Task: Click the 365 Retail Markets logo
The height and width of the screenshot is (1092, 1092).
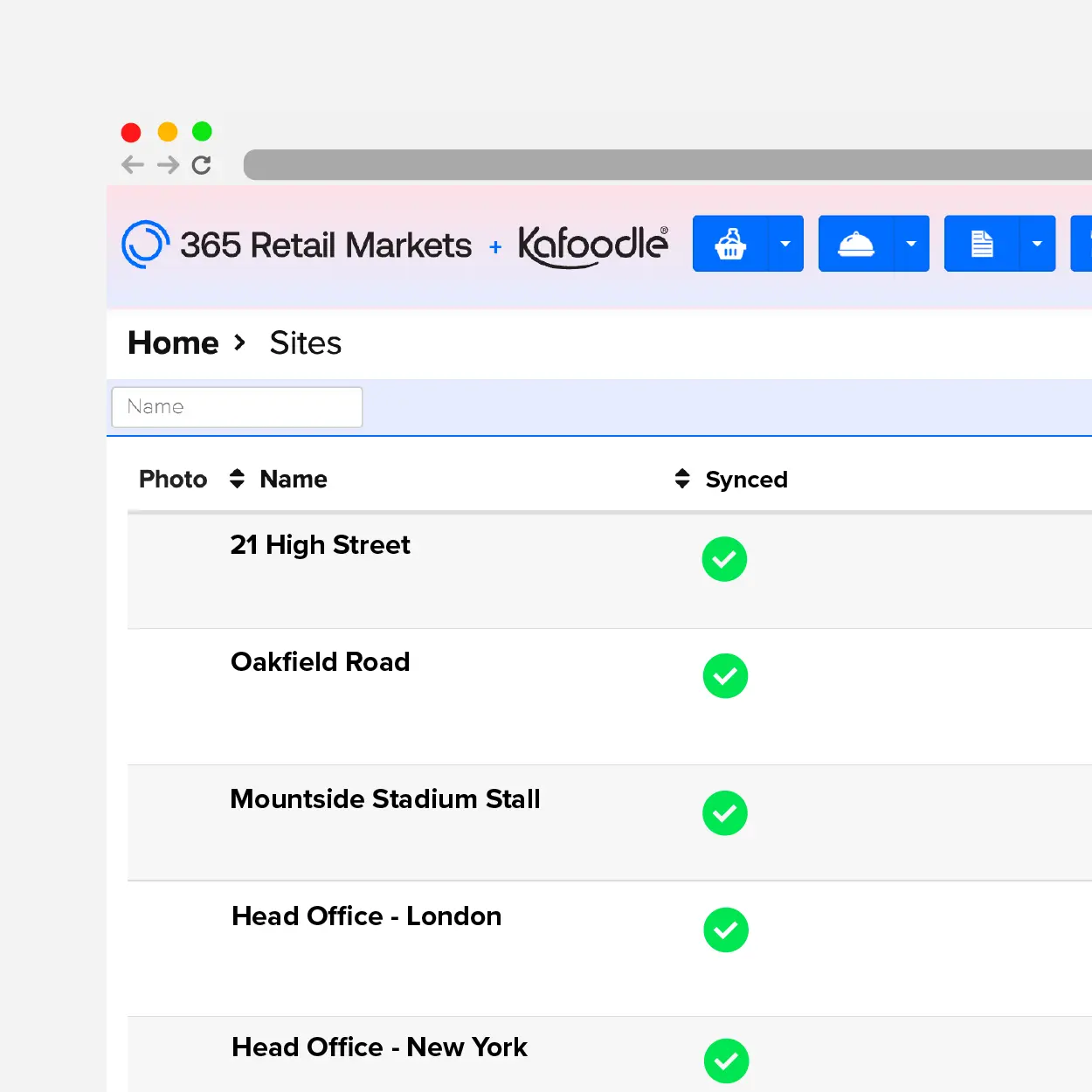Action: [x=297, y=245]
